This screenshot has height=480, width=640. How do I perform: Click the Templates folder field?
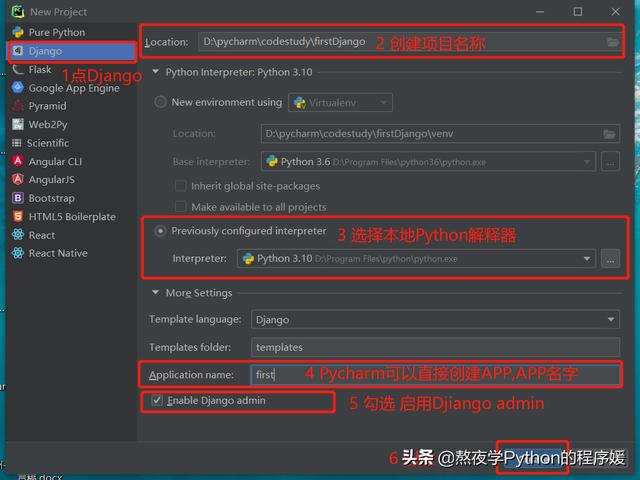[435, 347]
